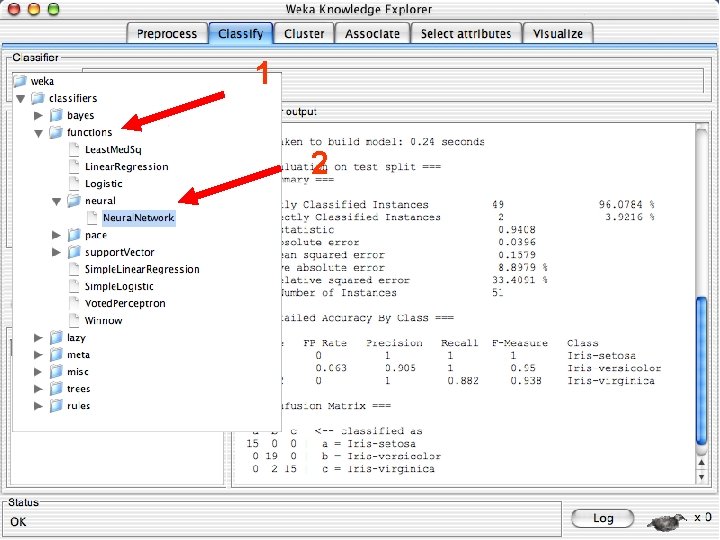Choose SimpleLogistic classifier entry

tap(119, 287)
